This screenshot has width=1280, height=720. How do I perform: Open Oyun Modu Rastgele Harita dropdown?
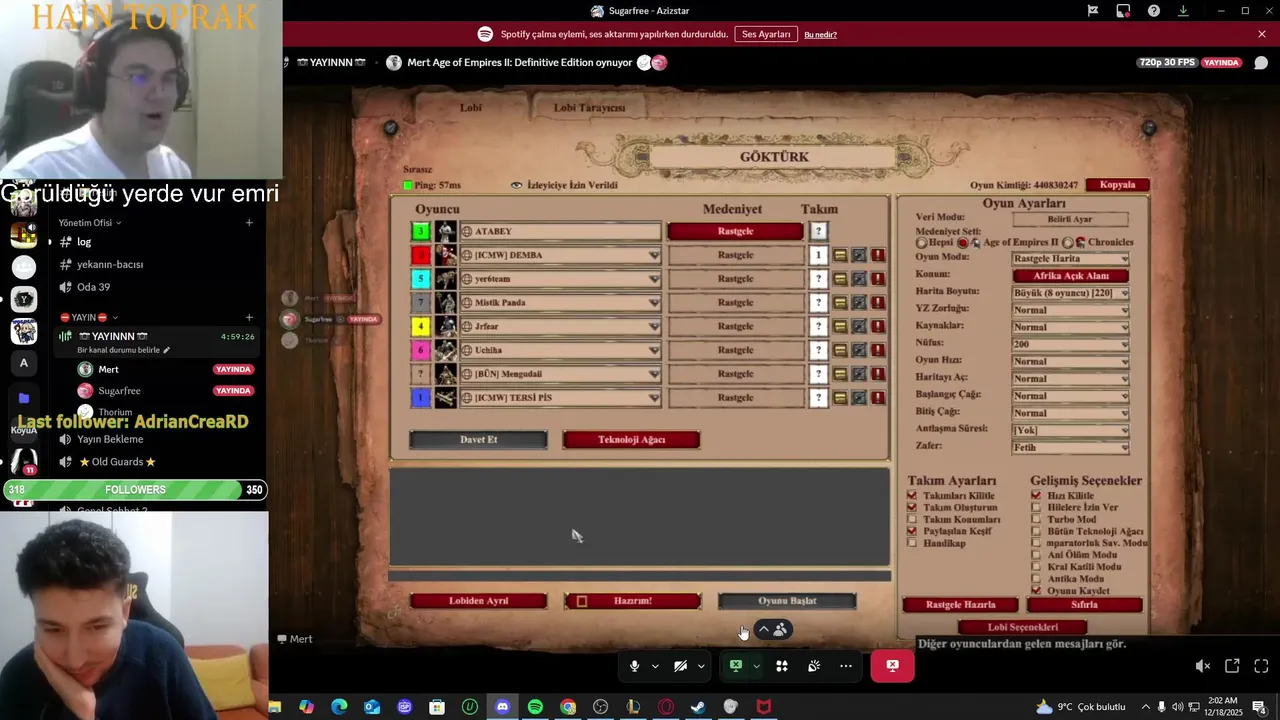[1070, 259]
